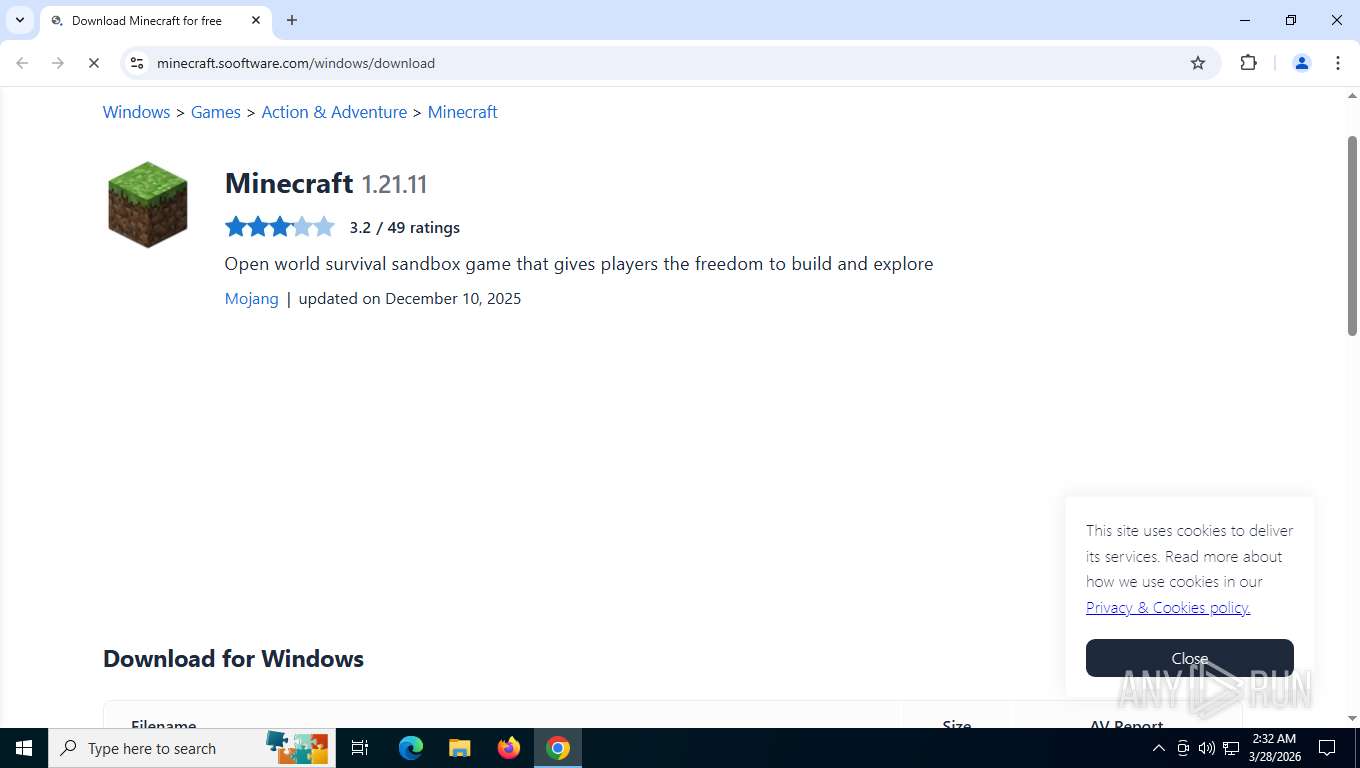Screen dimensions: 1360x768
Task: Stop loading the page
Action: point(94,63)
